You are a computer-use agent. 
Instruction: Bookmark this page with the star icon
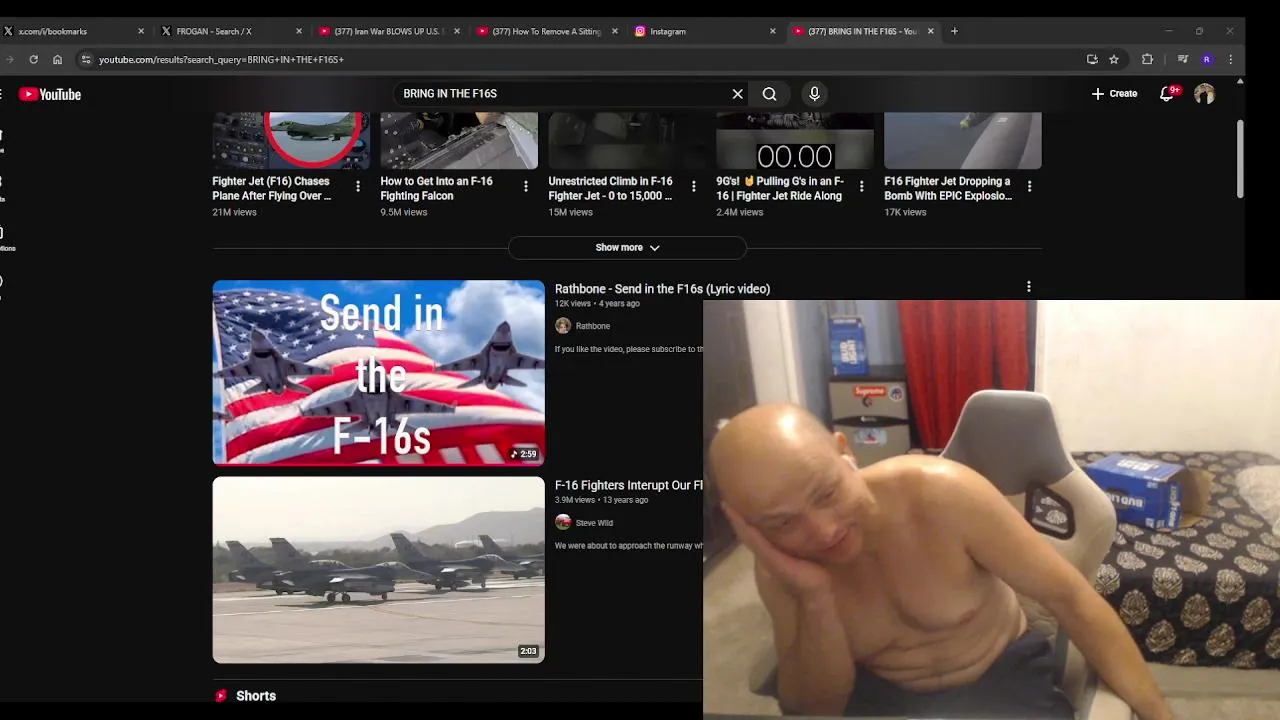click(x=1114, y=59)
